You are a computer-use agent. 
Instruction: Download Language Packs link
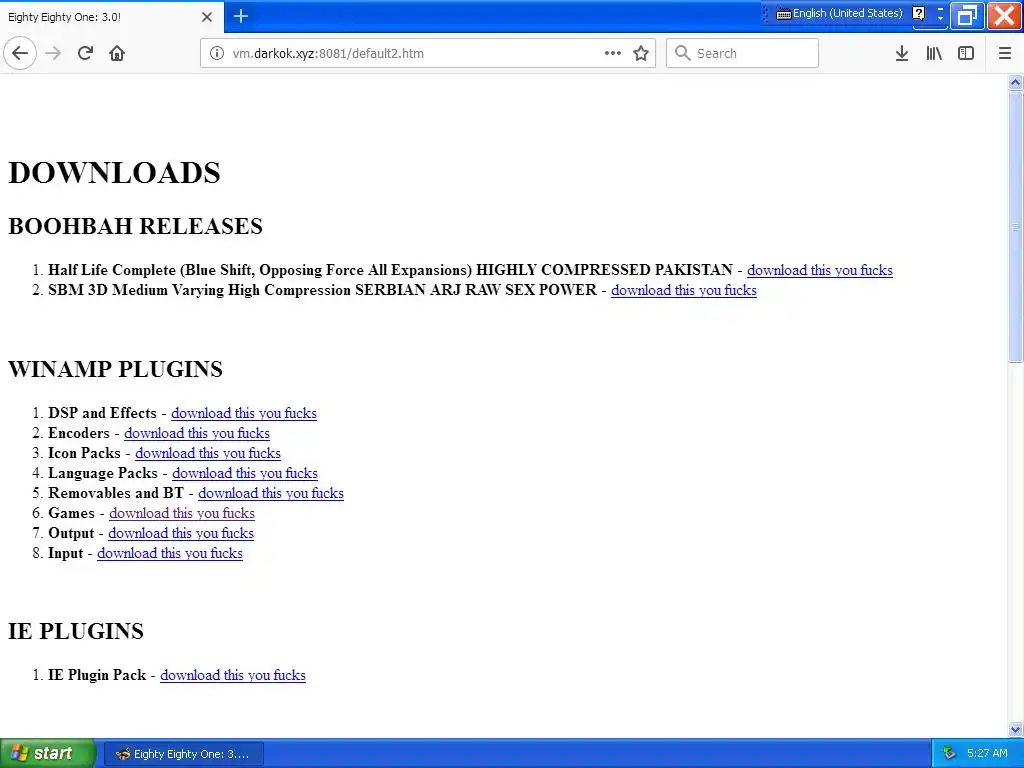tap(245, 473)
